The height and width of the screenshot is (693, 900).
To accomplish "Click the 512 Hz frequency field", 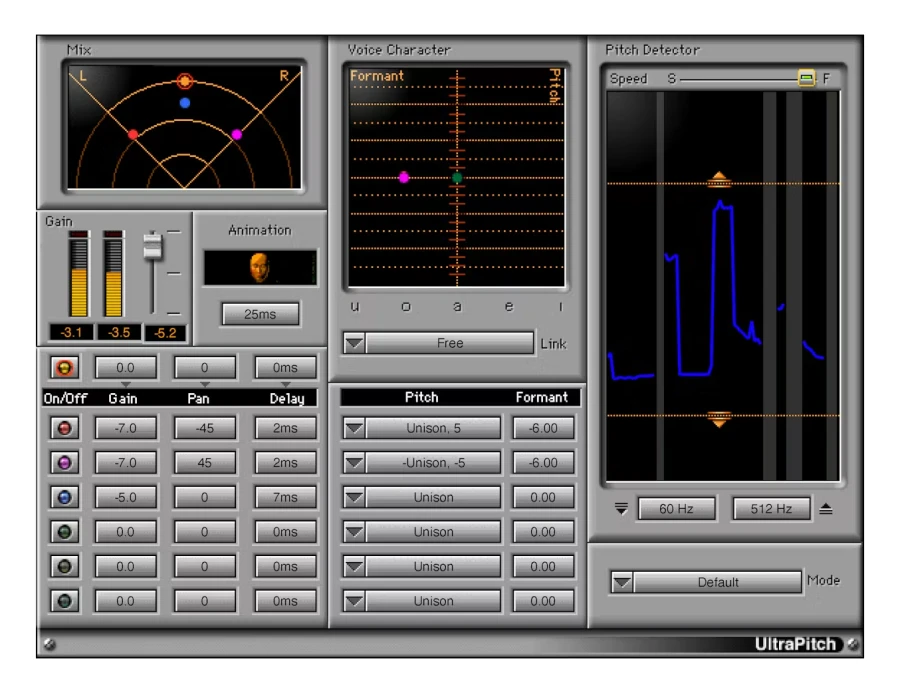I will click(771, 509).
